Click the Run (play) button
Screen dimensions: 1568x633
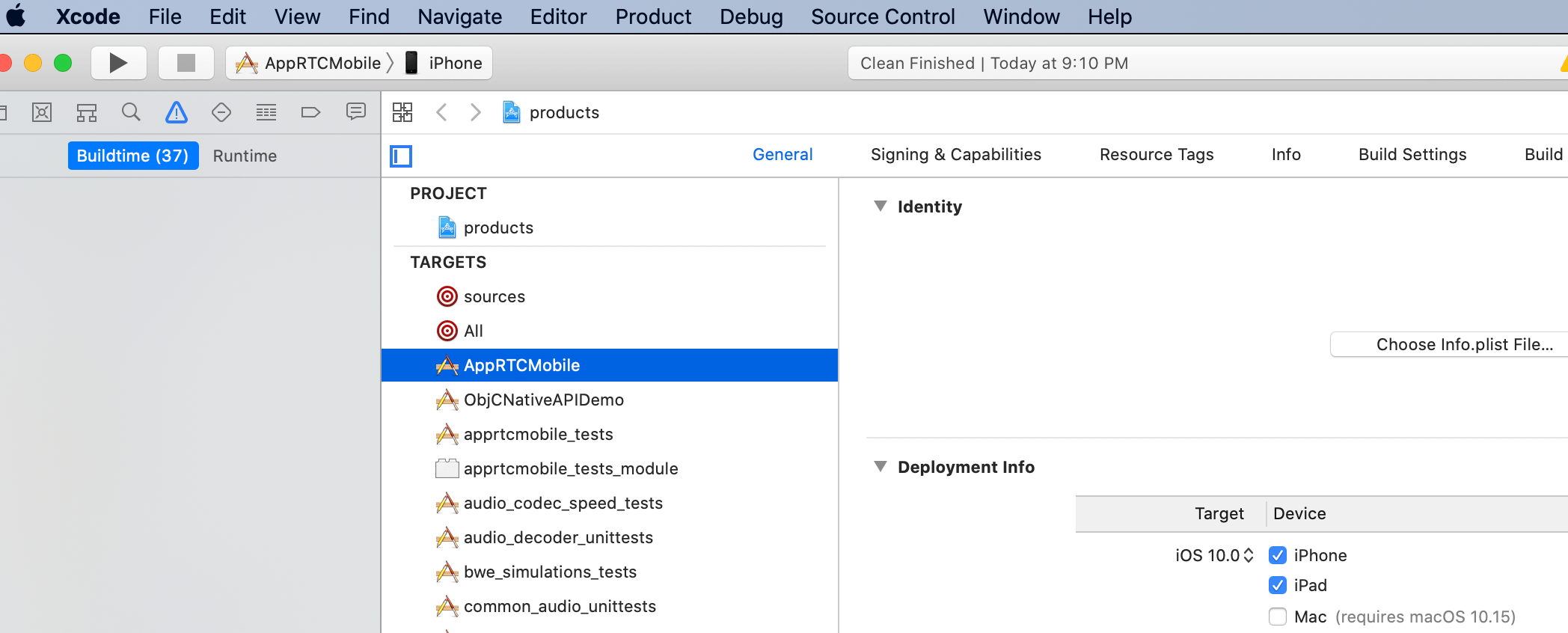tap(118, 63)
